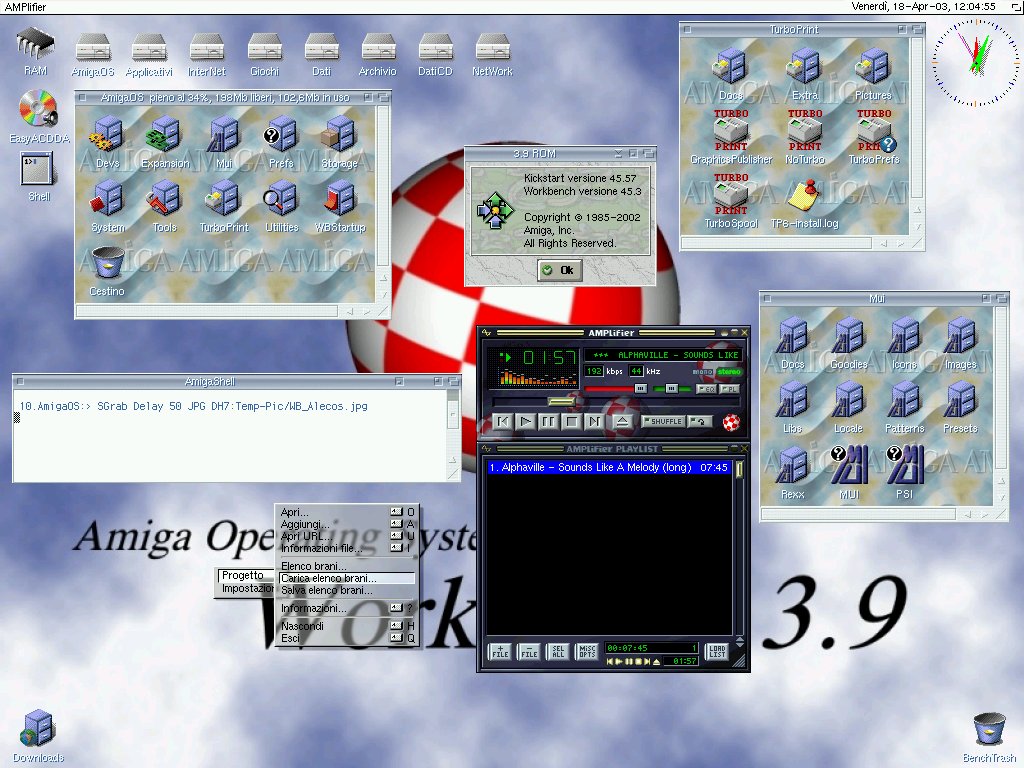
Task: Click the Boing ball logo in AMPlifier
Action: click(732, 422)
